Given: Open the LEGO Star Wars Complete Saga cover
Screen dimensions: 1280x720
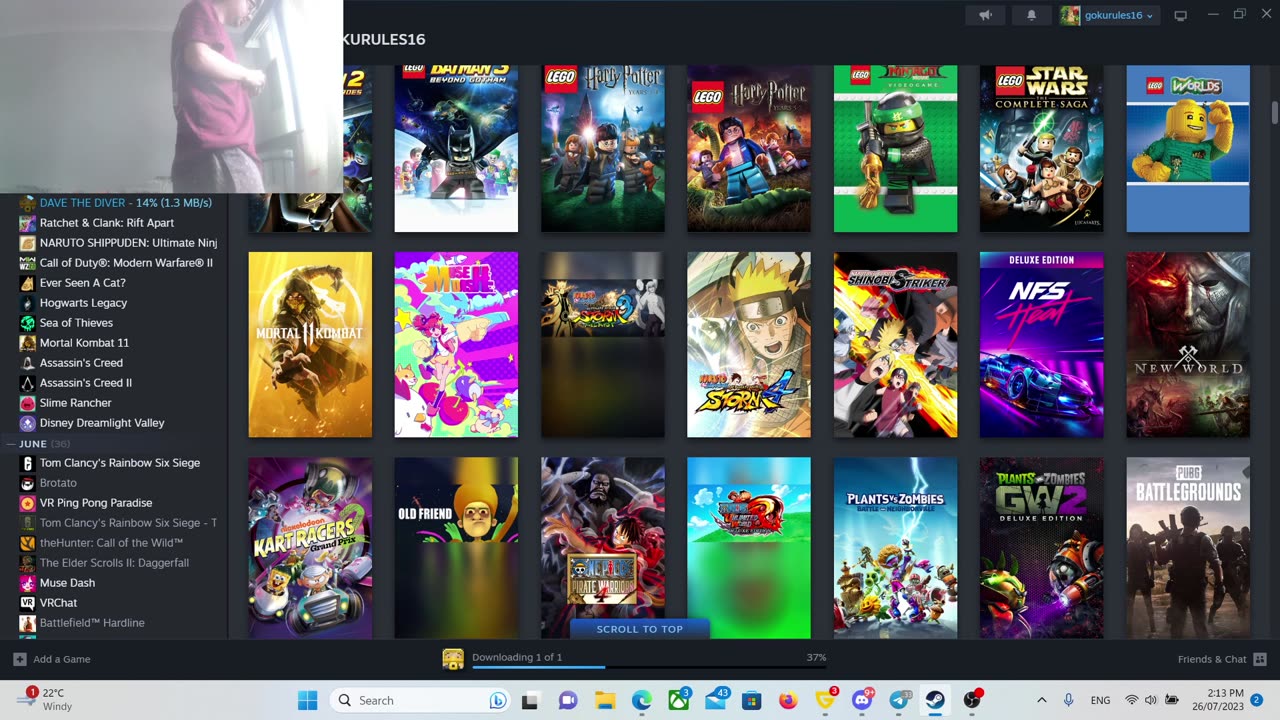Looking at the screenshot, I should 1041,149.
